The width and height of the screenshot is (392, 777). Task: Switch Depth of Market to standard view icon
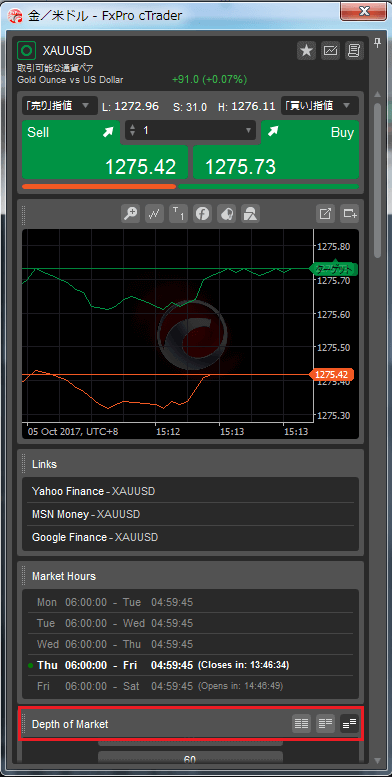[301, 723]
